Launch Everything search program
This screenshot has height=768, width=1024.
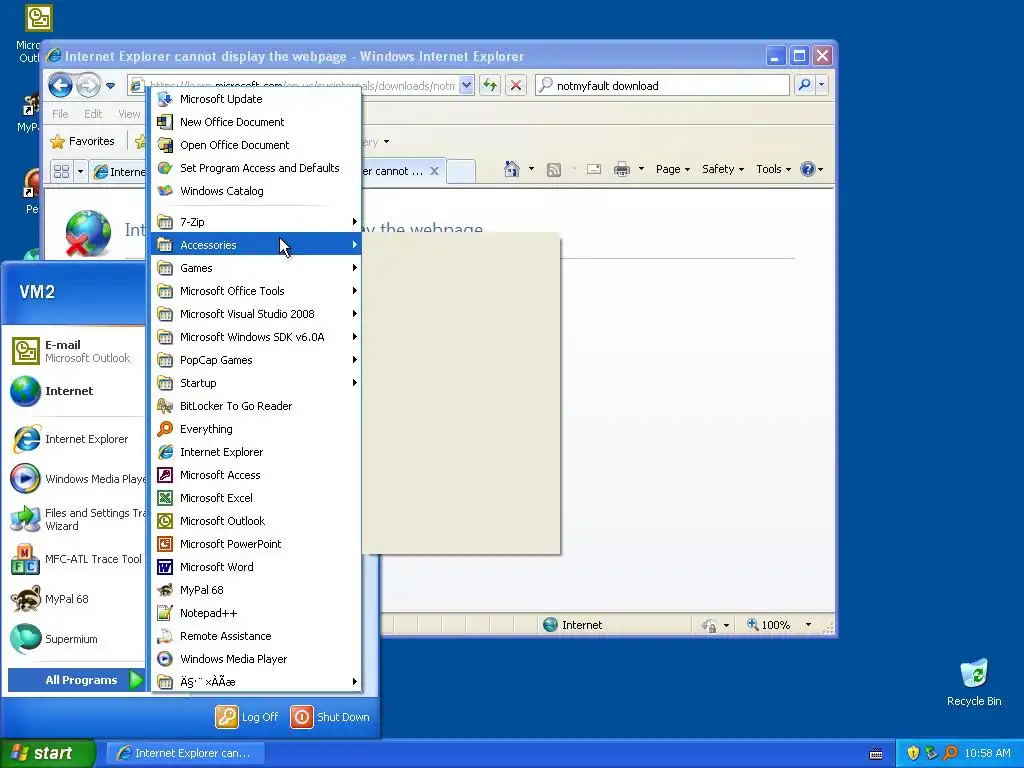pyautogui.click(x=256, y=429)
